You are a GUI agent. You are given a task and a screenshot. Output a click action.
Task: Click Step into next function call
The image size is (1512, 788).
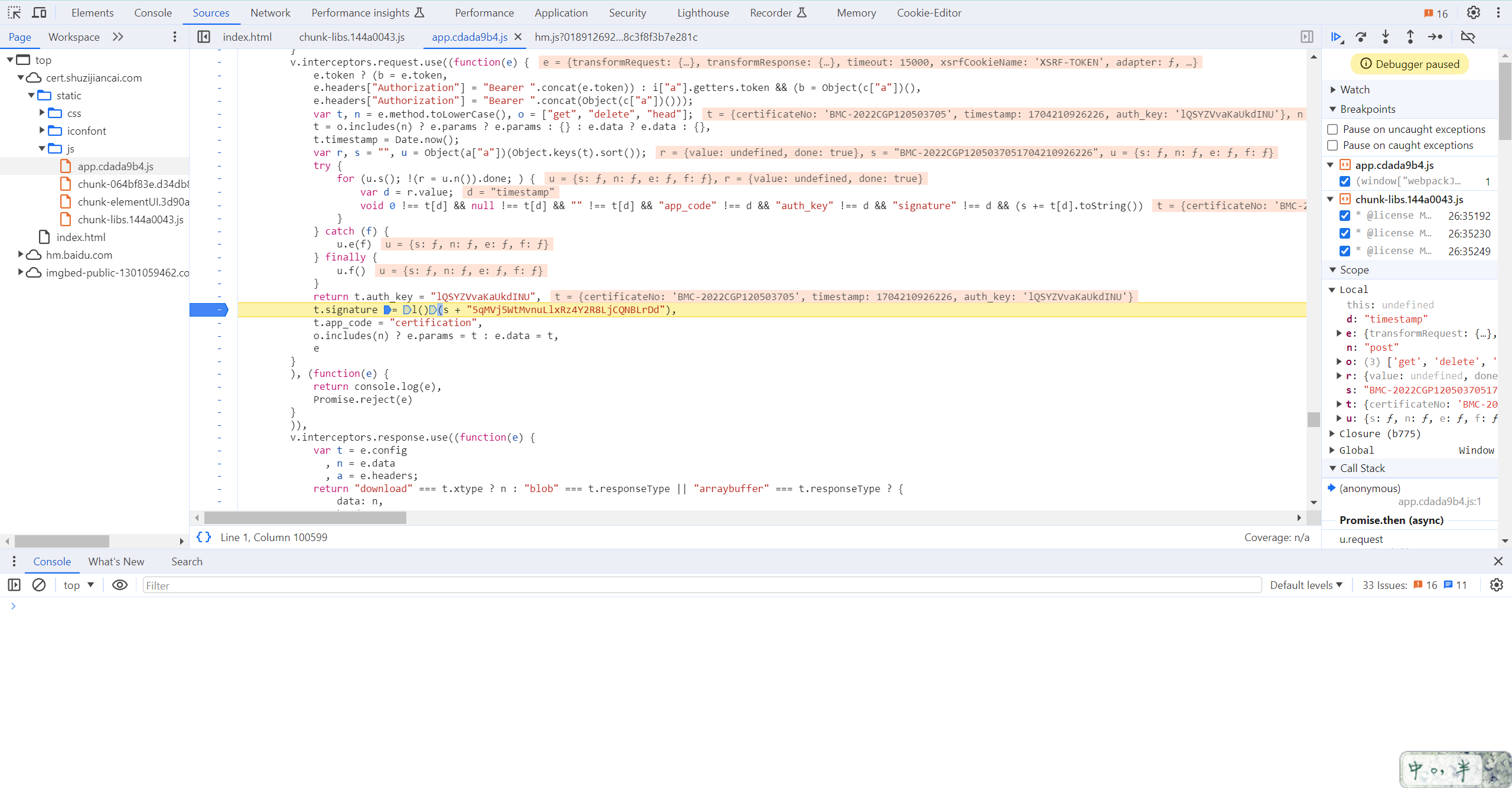coord(1386,37)
